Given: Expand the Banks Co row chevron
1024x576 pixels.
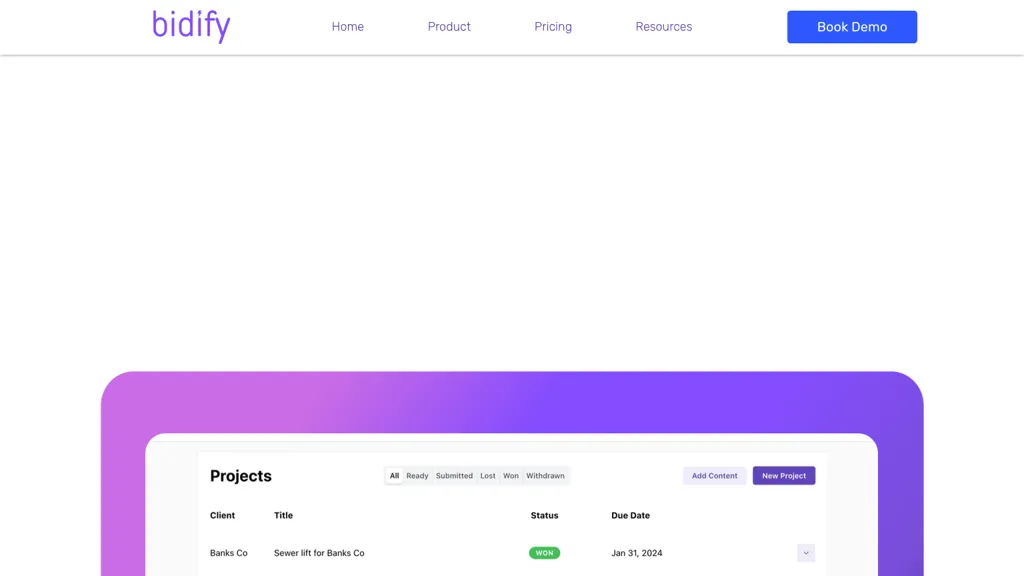Looking at the screenshot, I should (806, 553).
